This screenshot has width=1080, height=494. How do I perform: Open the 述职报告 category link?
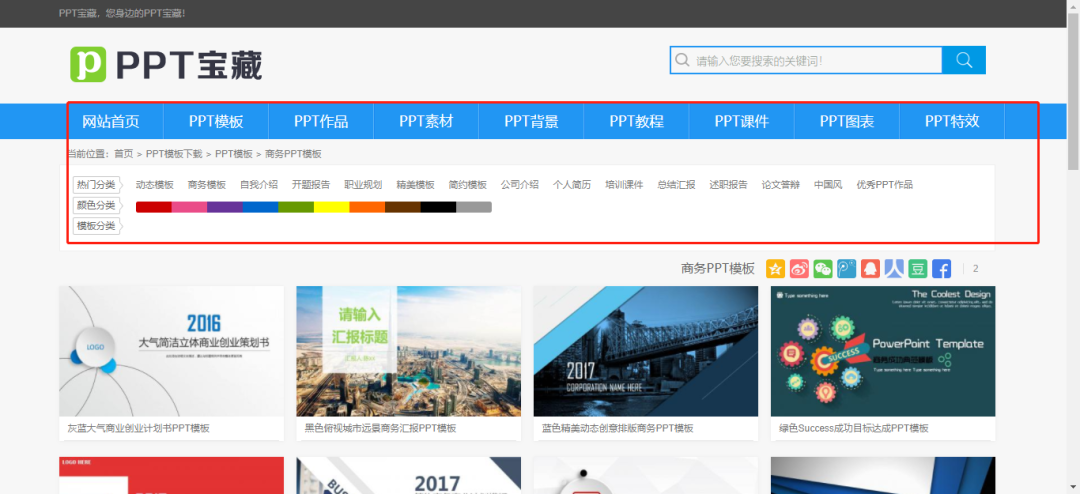(x=729, y=185)
